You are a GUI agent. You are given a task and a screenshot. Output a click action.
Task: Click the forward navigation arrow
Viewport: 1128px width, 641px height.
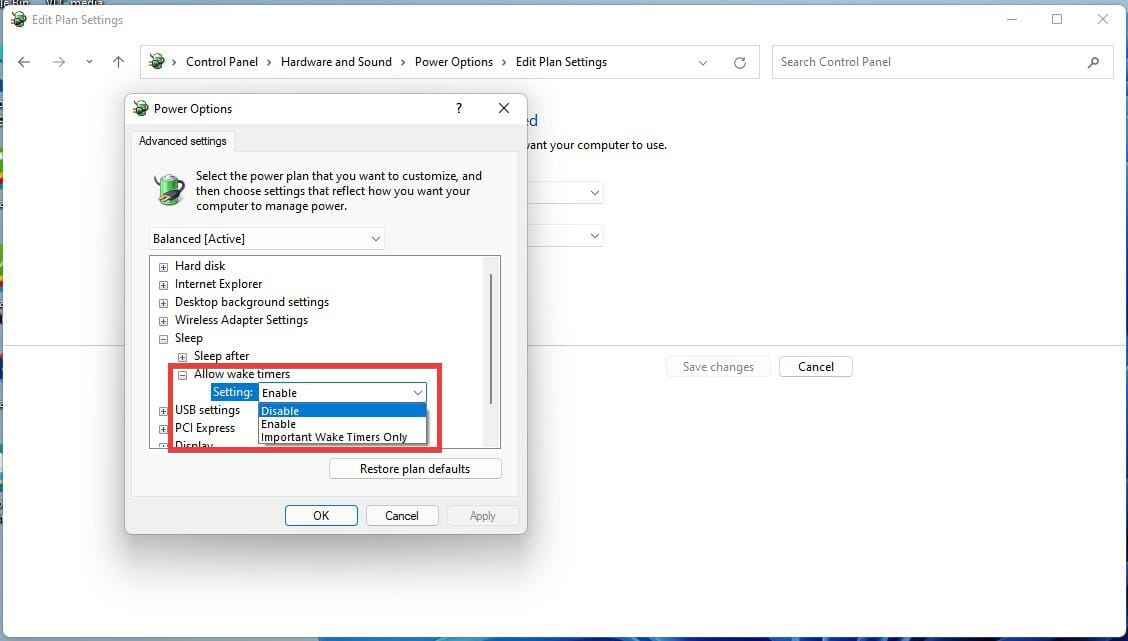coord(58,62)
